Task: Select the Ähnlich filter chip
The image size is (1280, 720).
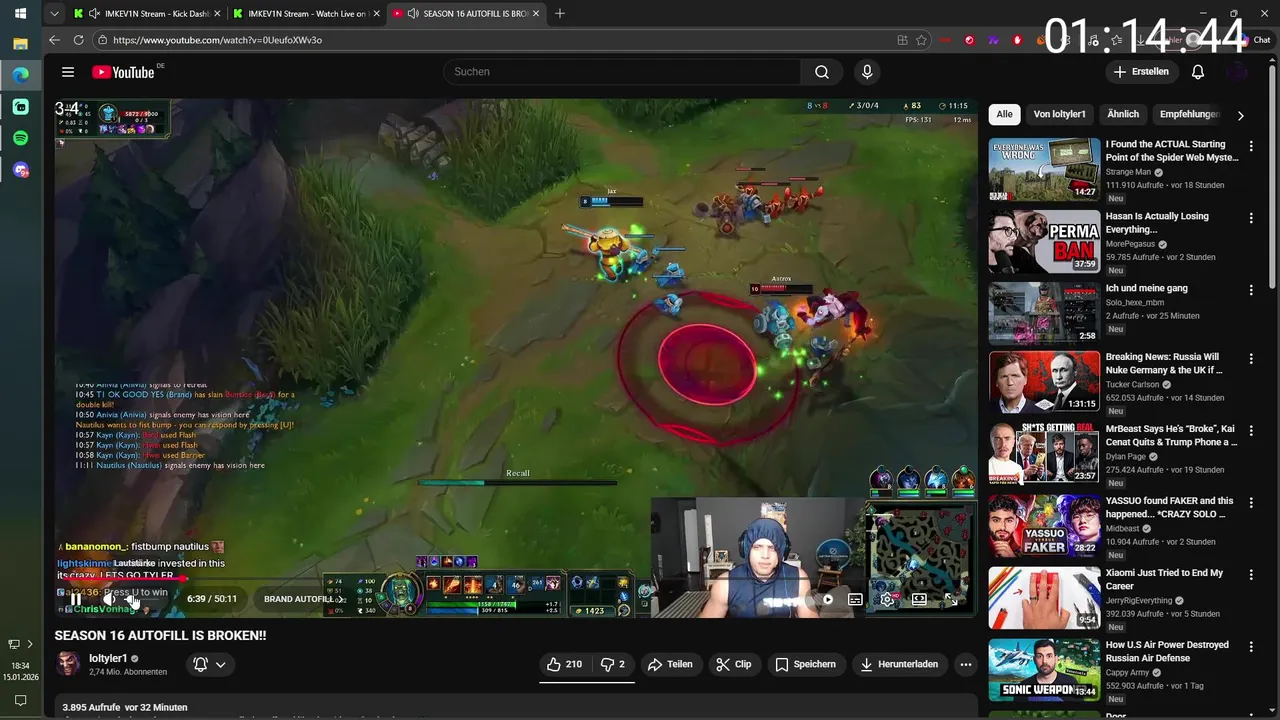Action: point(1123,114)
